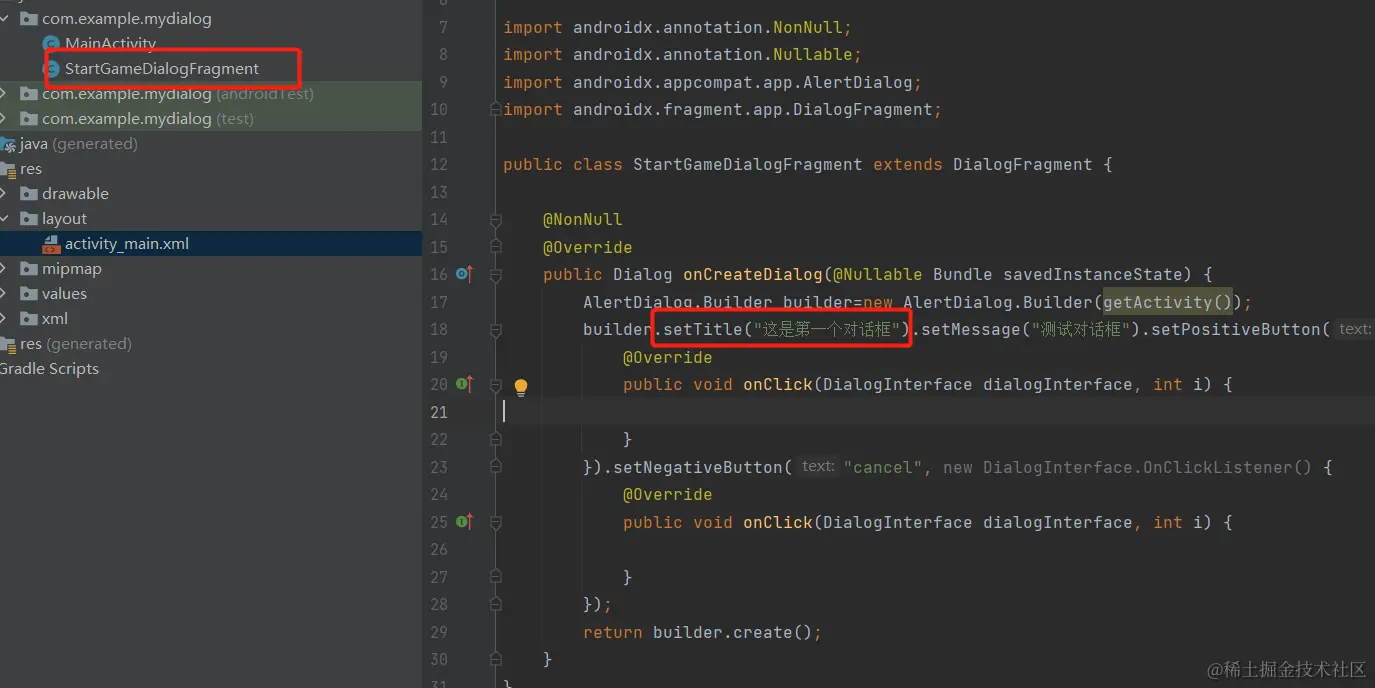The image size is (1375, 688).
Task: Click the "测试对话框" message string
Action: coord(1082,329)
